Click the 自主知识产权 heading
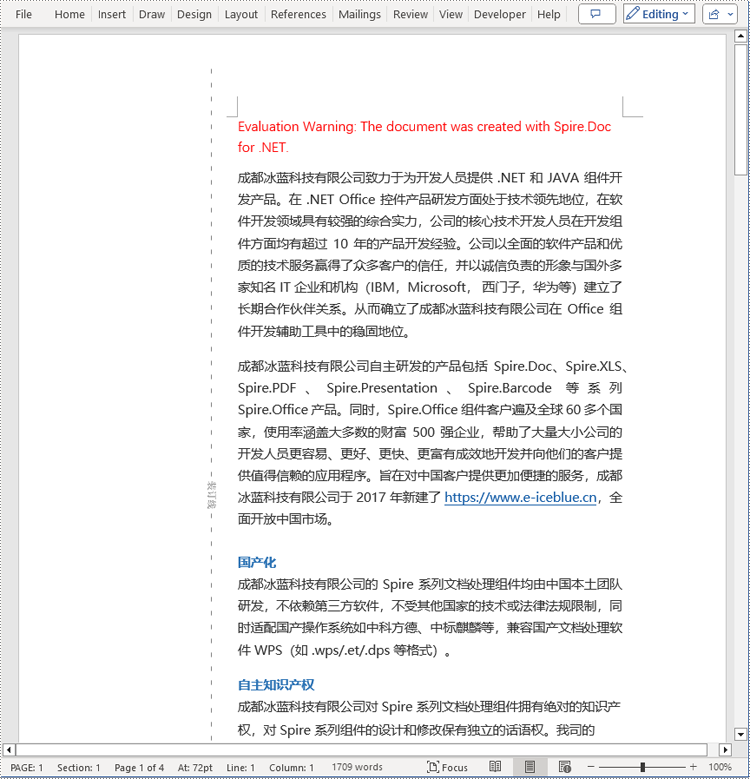750x779 pixels. coord(276,685)
